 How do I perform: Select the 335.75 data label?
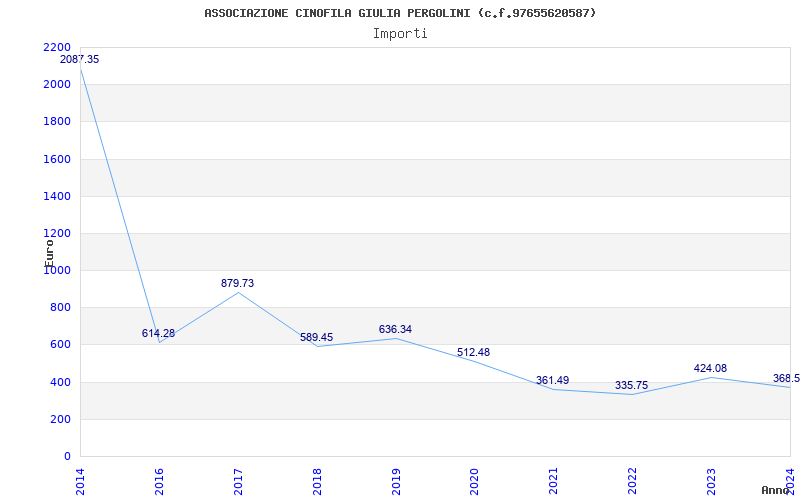[632, 385]
